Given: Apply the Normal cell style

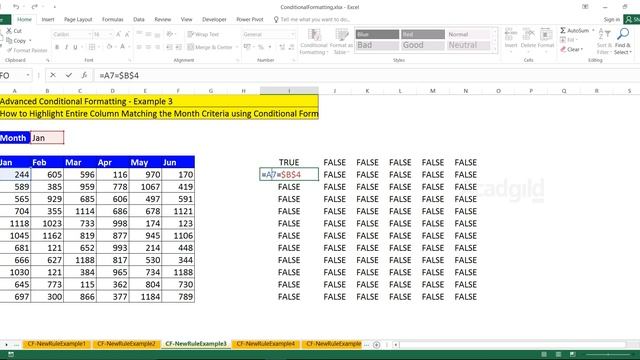Looking at the screenshot, I should click(x=469, y=34).
